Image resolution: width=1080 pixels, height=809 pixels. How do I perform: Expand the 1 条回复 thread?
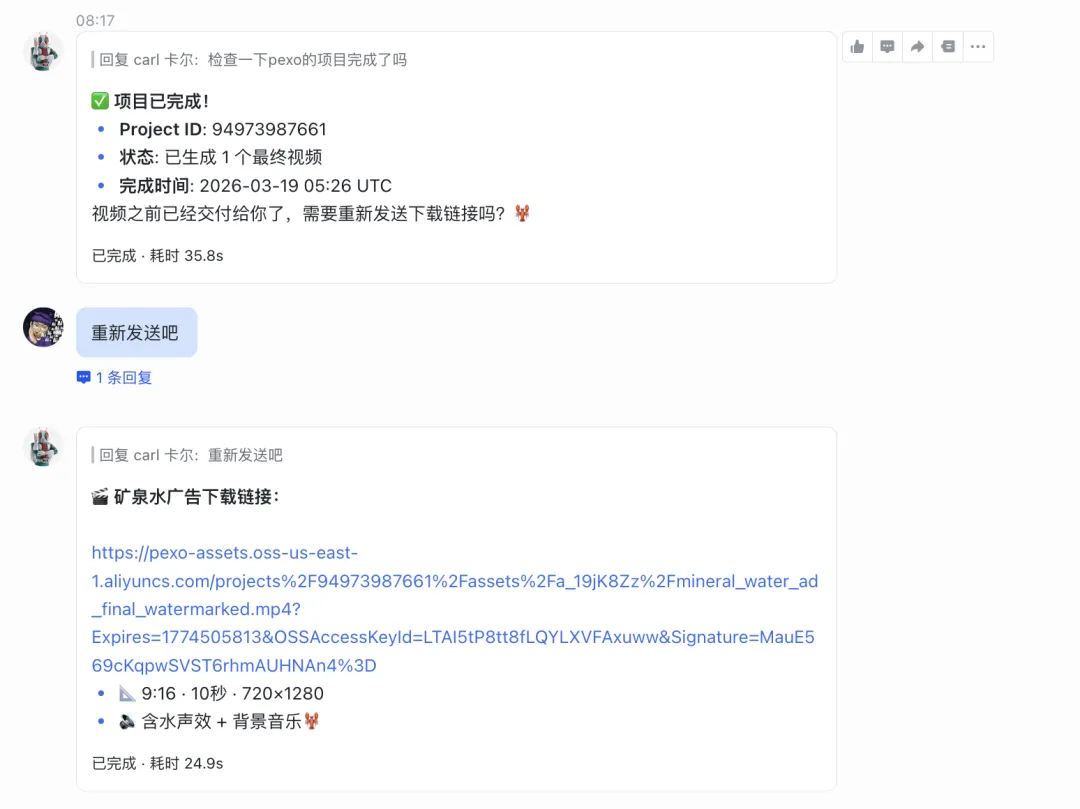114,377
